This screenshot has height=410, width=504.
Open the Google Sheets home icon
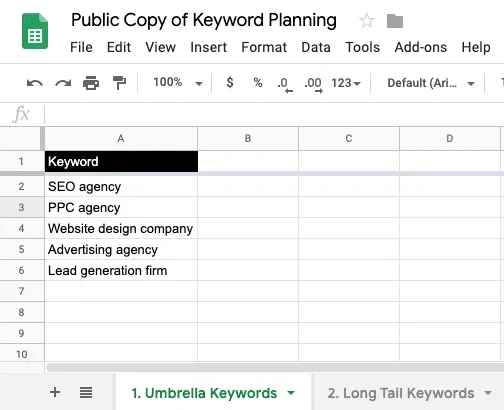point(35,31)
